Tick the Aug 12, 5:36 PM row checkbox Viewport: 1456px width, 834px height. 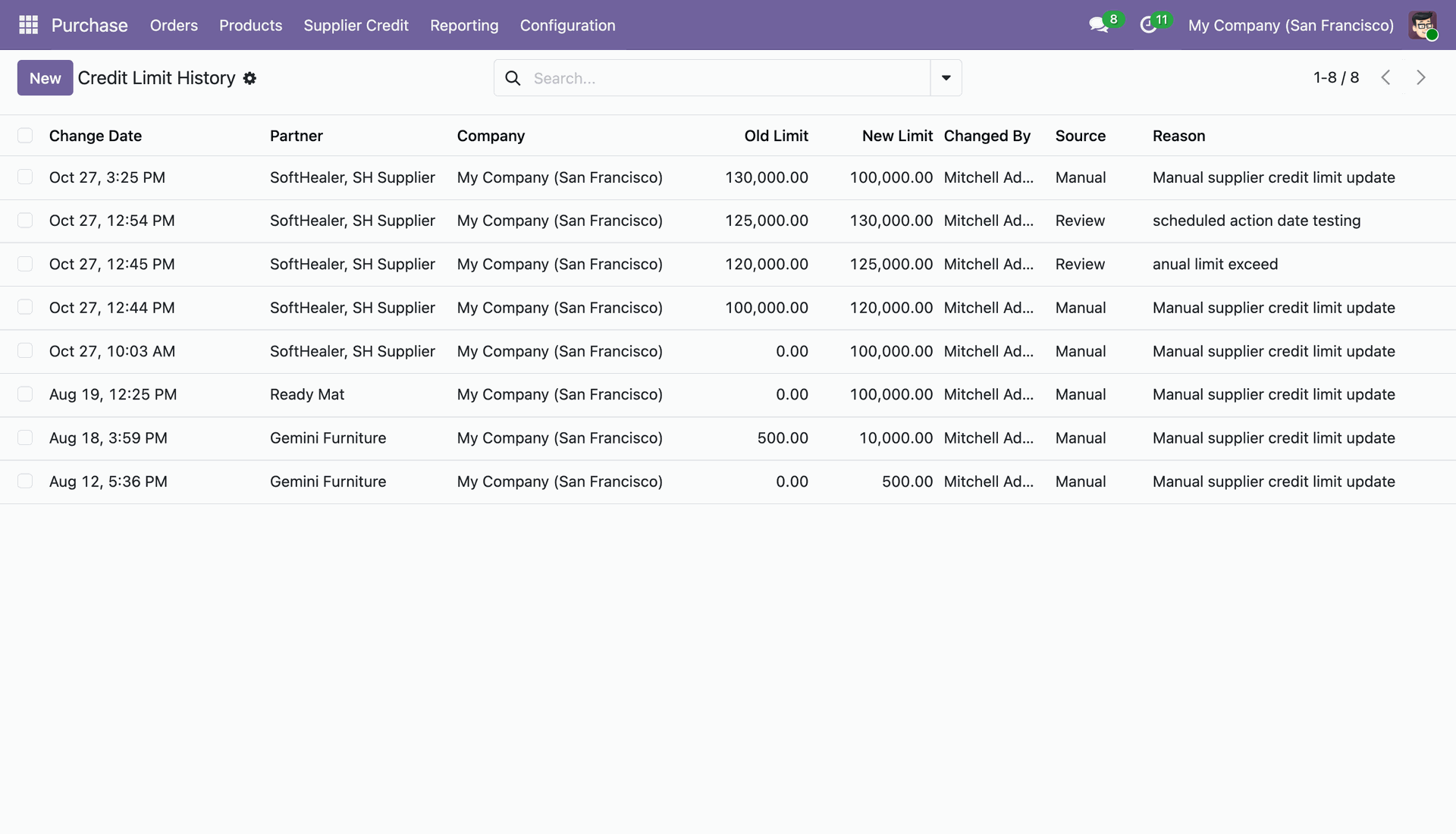coord(25,481)
